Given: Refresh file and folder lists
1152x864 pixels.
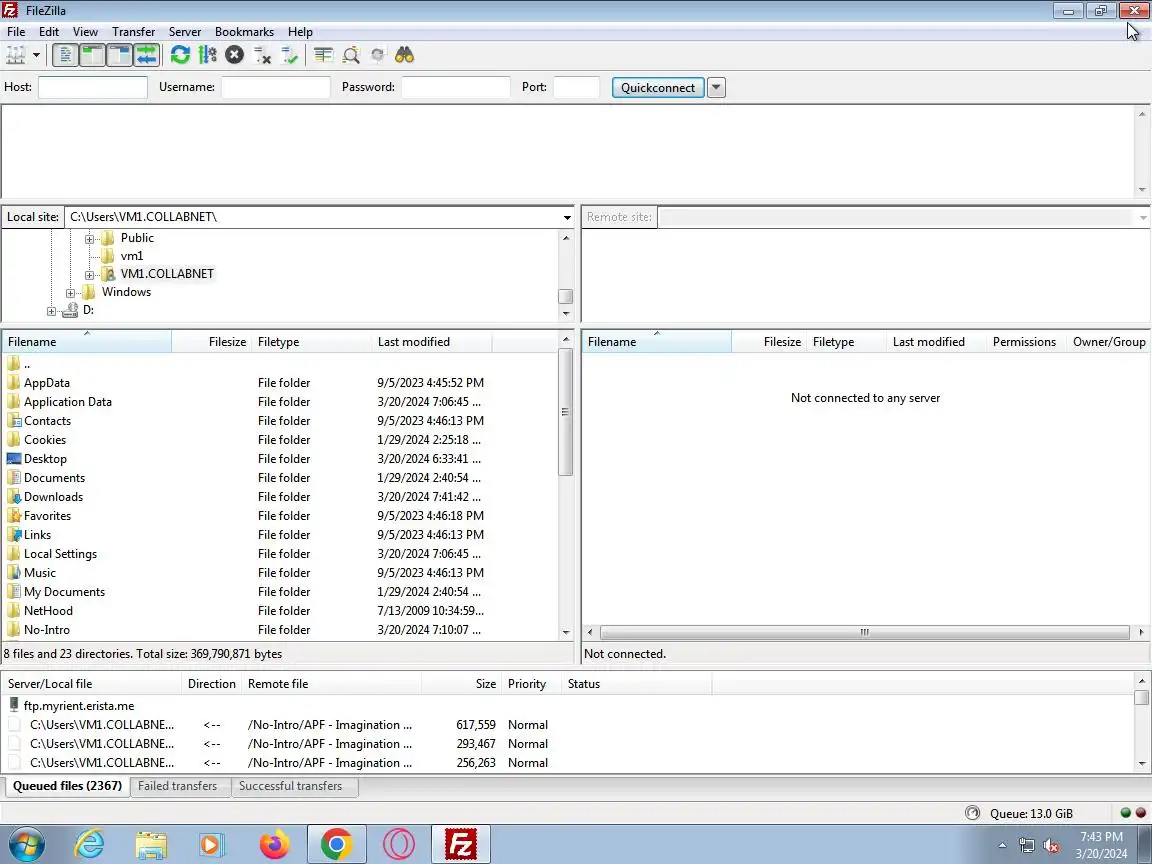Looking at the screenshot, I should [180, 55].
